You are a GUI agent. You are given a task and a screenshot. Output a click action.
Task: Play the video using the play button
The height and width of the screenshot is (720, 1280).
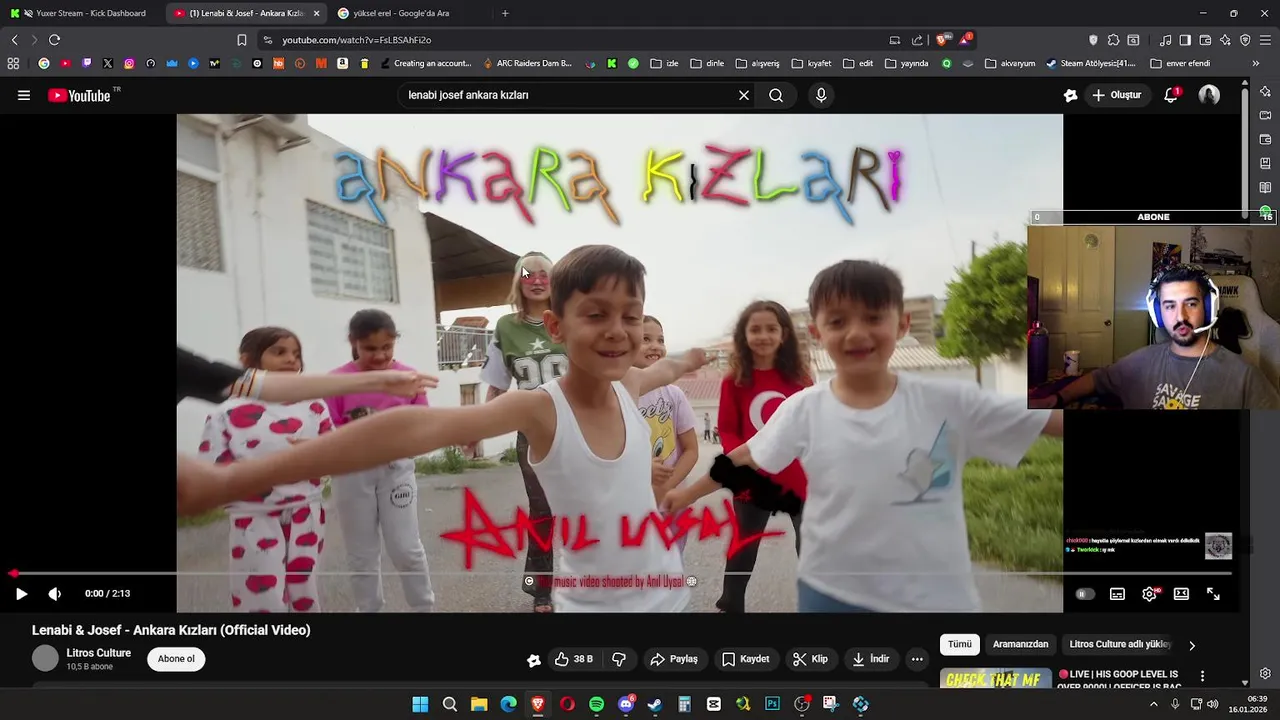click(21, 593)
